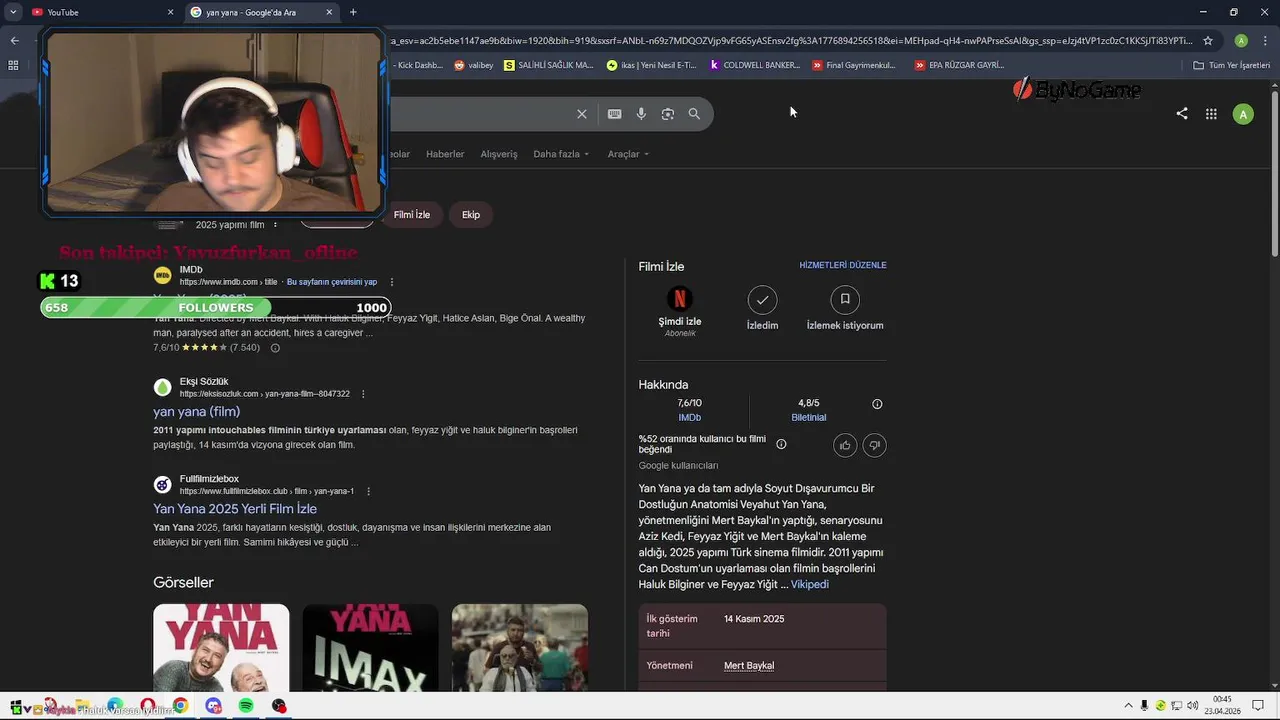Image resolution: width=1280 pixels, height=720 pixels.
Task: Open the Vikipedi link in description
Action: pos(810,584)
